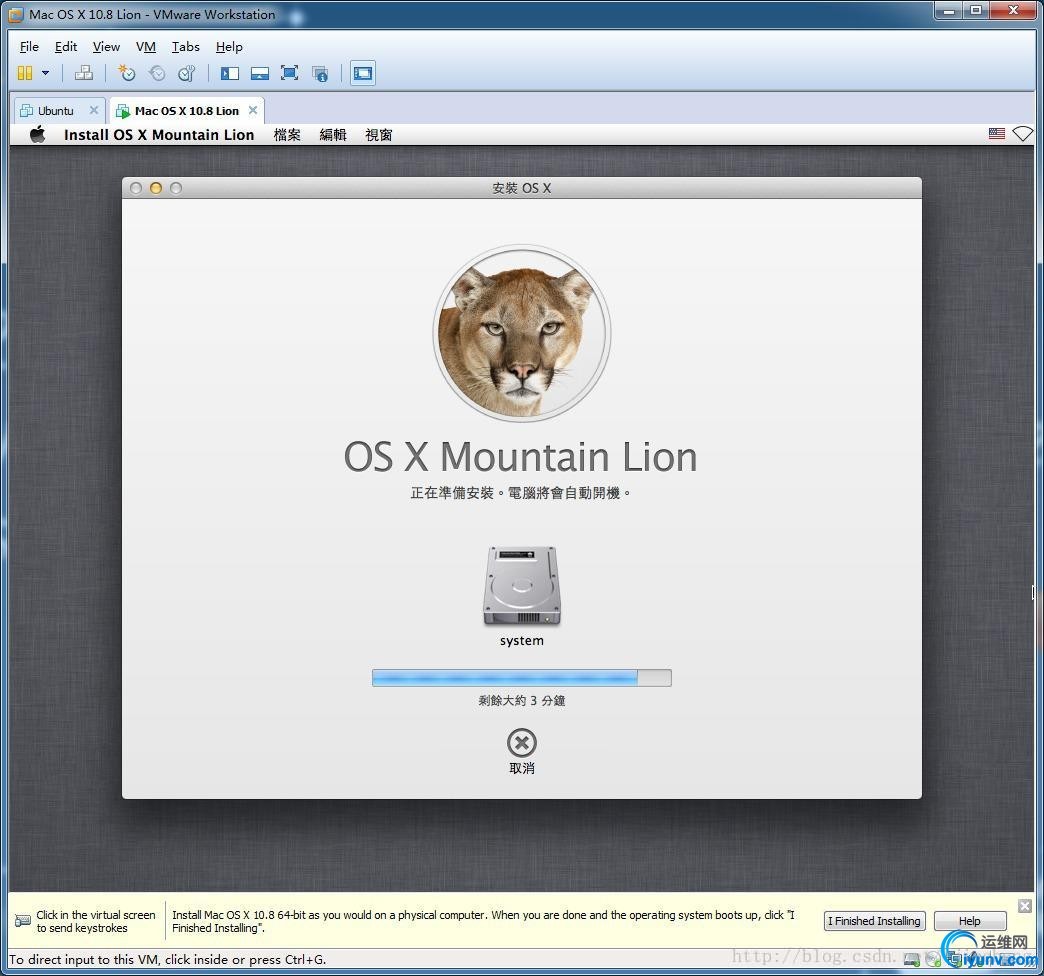This screenshot has width=1044, height=976.
Task: Close the Ubuntu tab
Action: tap(94, 110)
